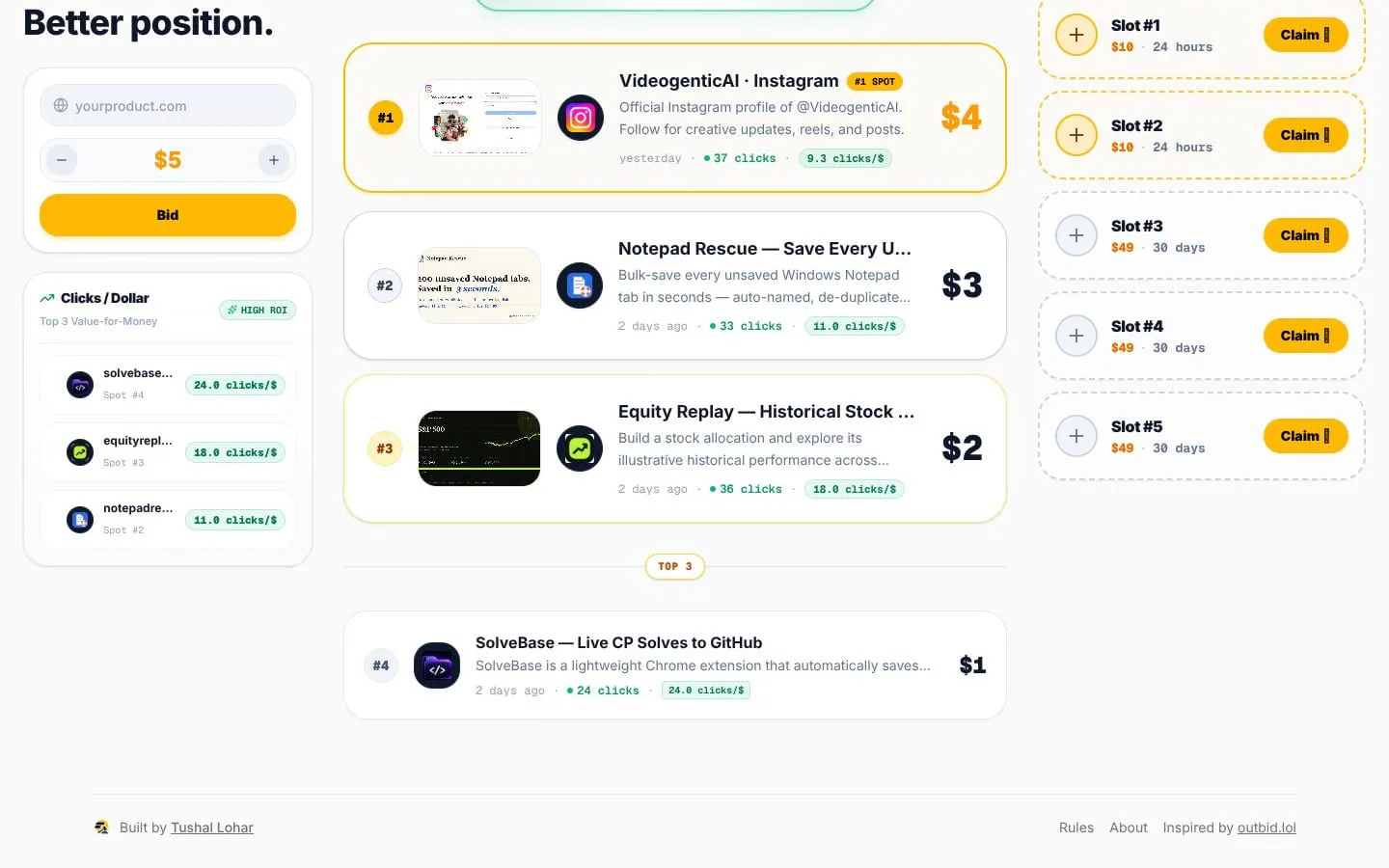Click the 9.3 clicks/$ badge
This screenshot has width=1389, height=868.
pos(846,159)
